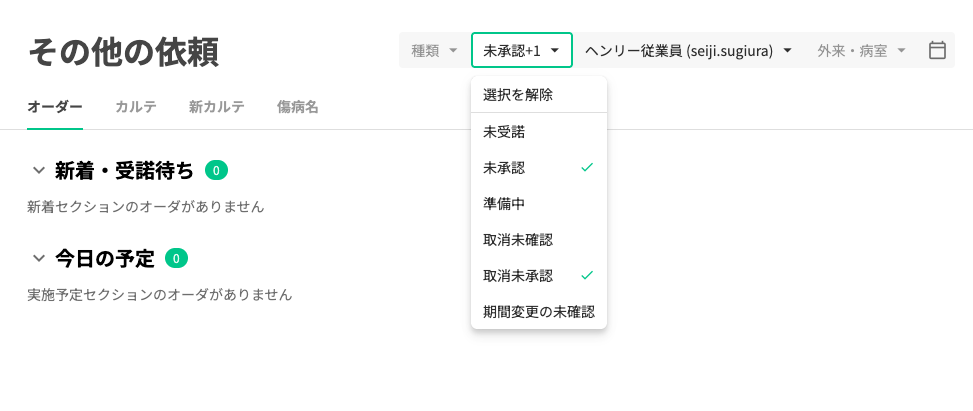Image resolution: width=973 pixels, height=411 pixels.
Task: Switch to the オーダー tab
Action: [55, 107]
